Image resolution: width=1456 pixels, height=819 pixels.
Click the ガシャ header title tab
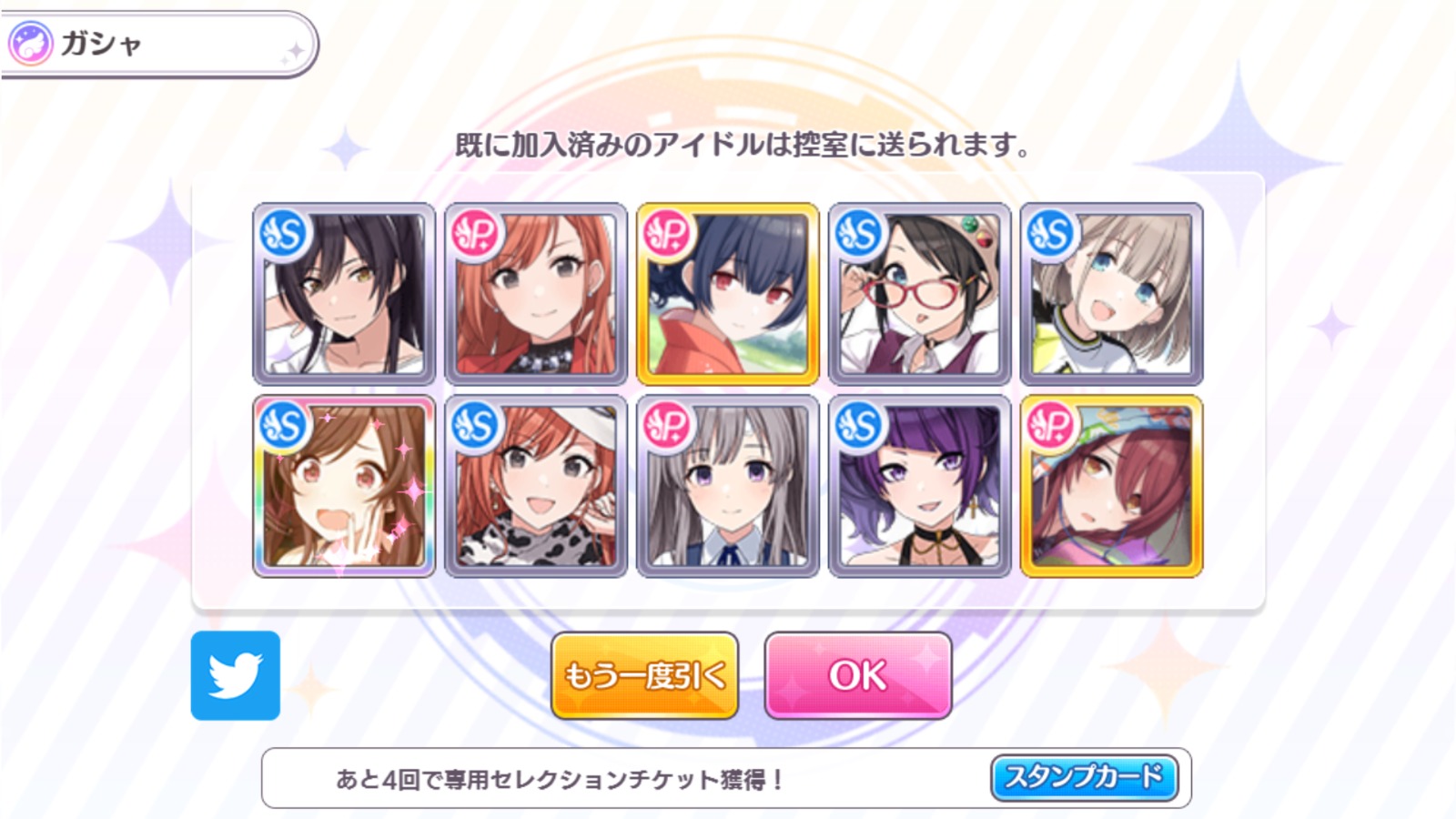click(159, 44)
